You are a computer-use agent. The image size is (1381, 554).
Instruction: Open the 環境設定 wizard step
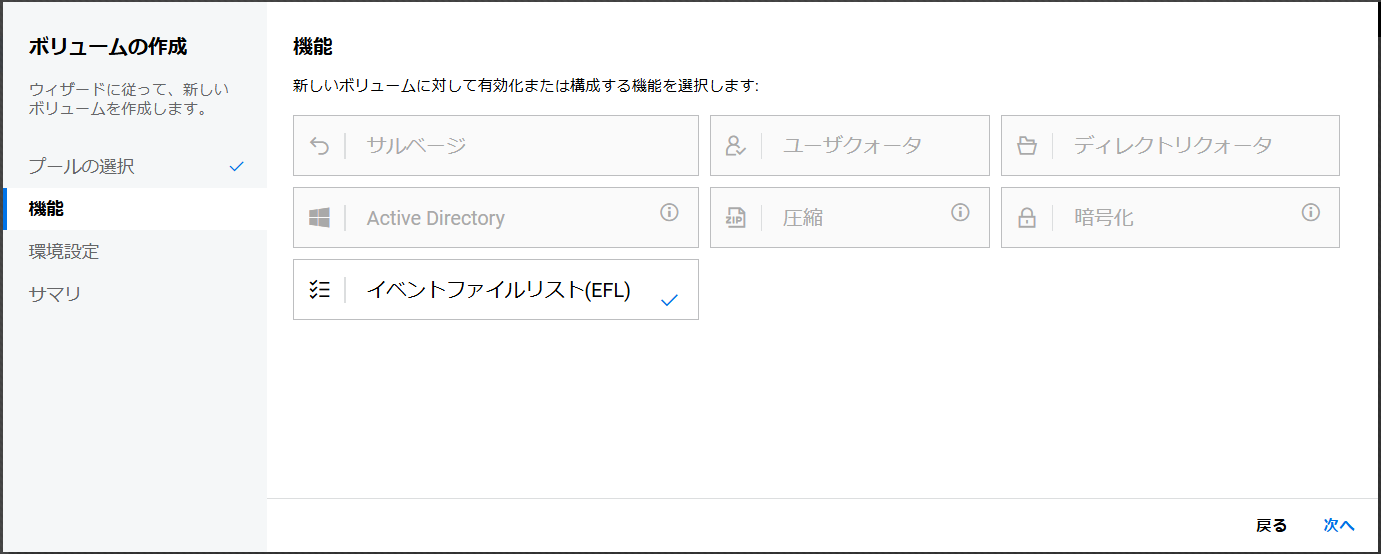click(64, 251)
